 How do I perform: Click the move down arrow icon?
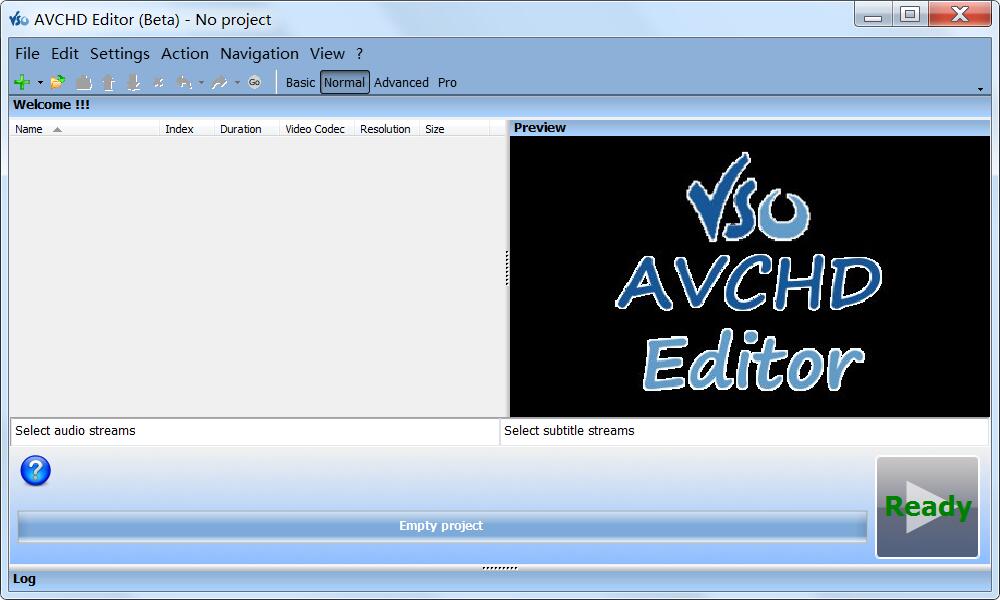[134, 83]
